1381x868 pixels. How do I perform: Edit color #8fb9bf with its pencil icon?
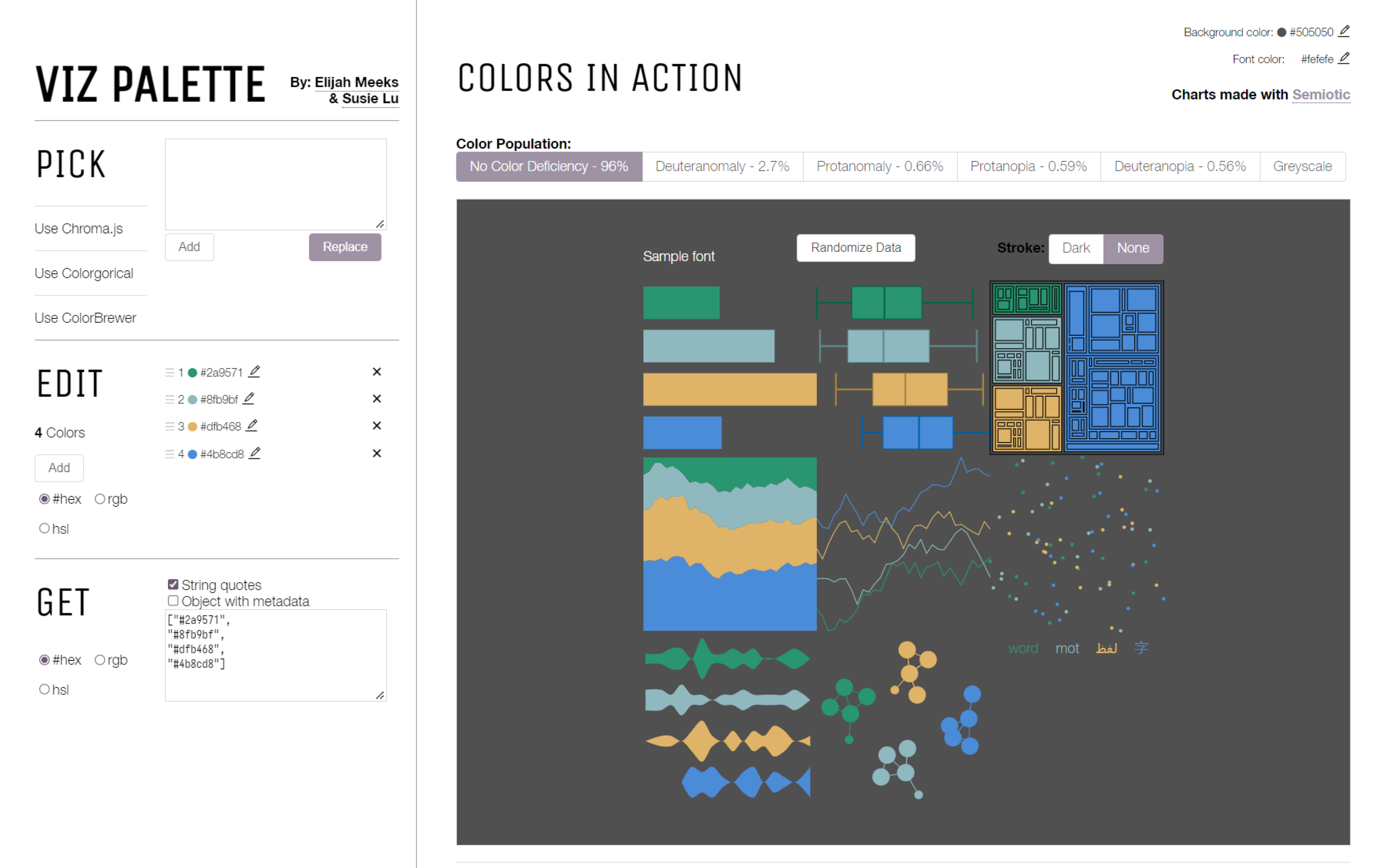click(x=249, y=399)
